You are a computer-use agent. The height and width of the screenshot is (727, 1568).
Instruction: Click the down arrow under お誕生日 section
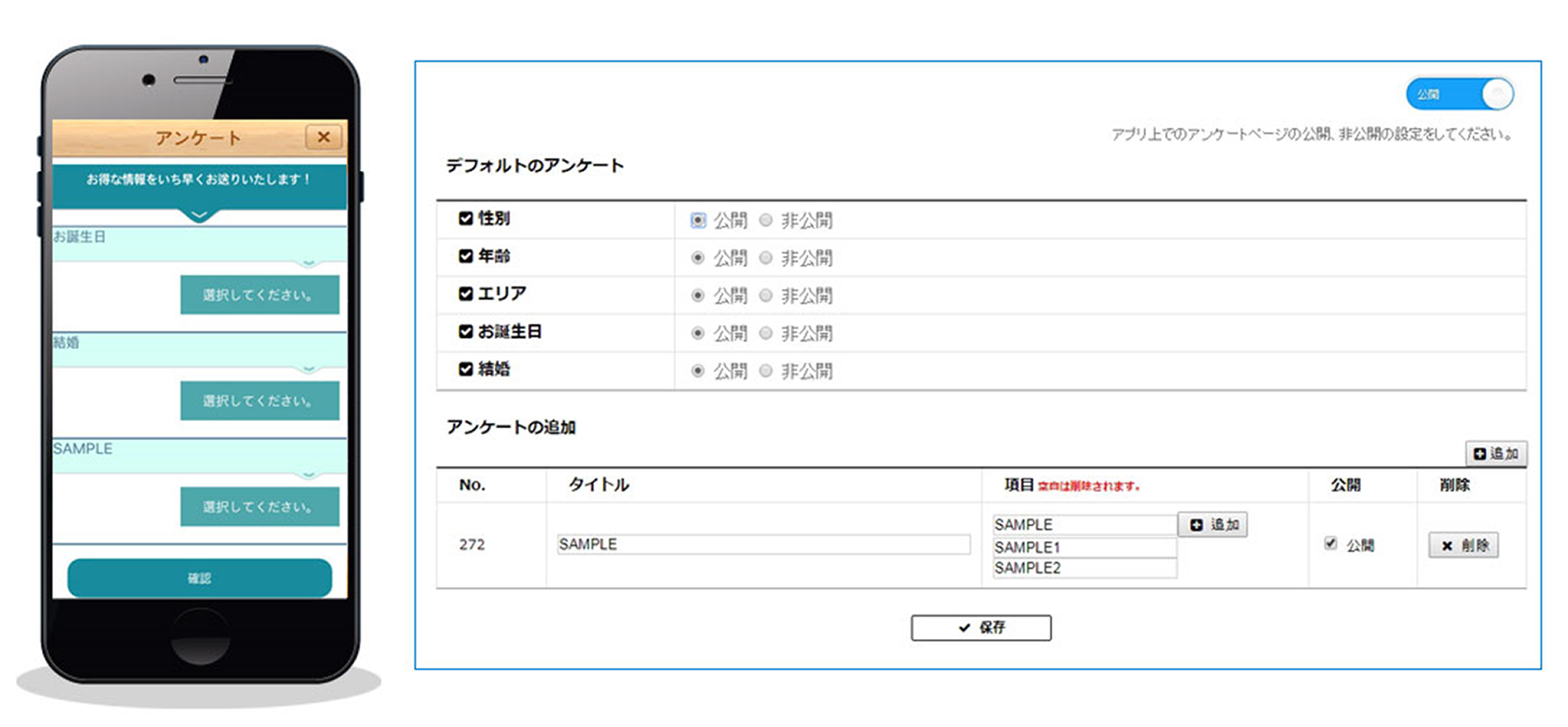307,262
